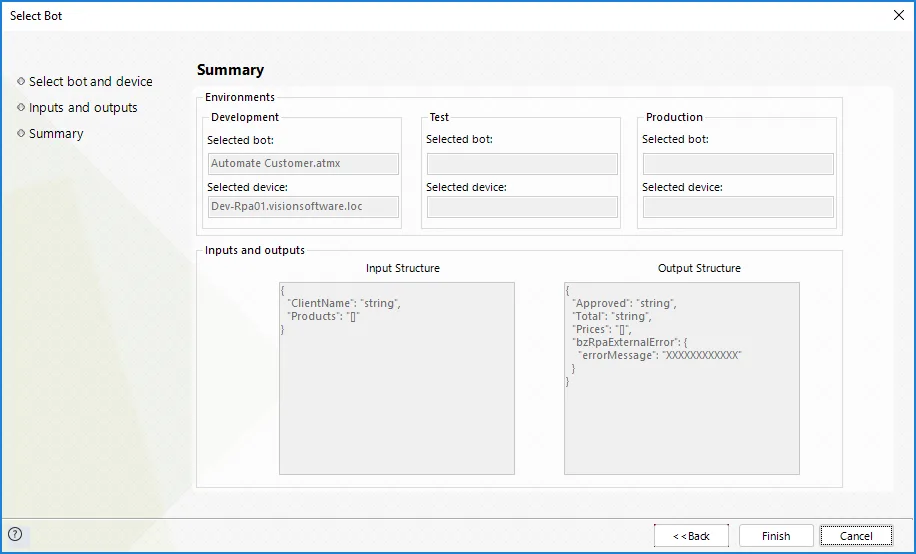
Task: Click the "ClientName": "string" line
Action: point(344,303)
